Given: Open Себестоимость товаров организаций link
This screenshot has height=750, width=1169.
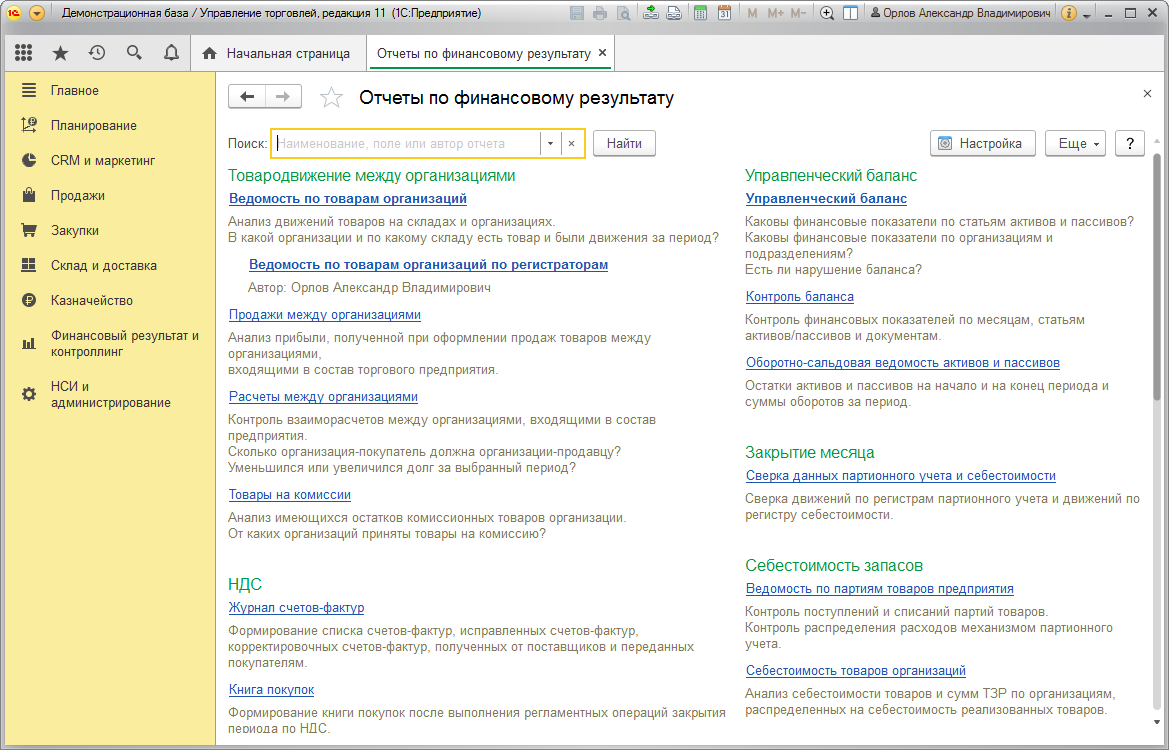Looking at the screenshot, I should coord(856,671).
